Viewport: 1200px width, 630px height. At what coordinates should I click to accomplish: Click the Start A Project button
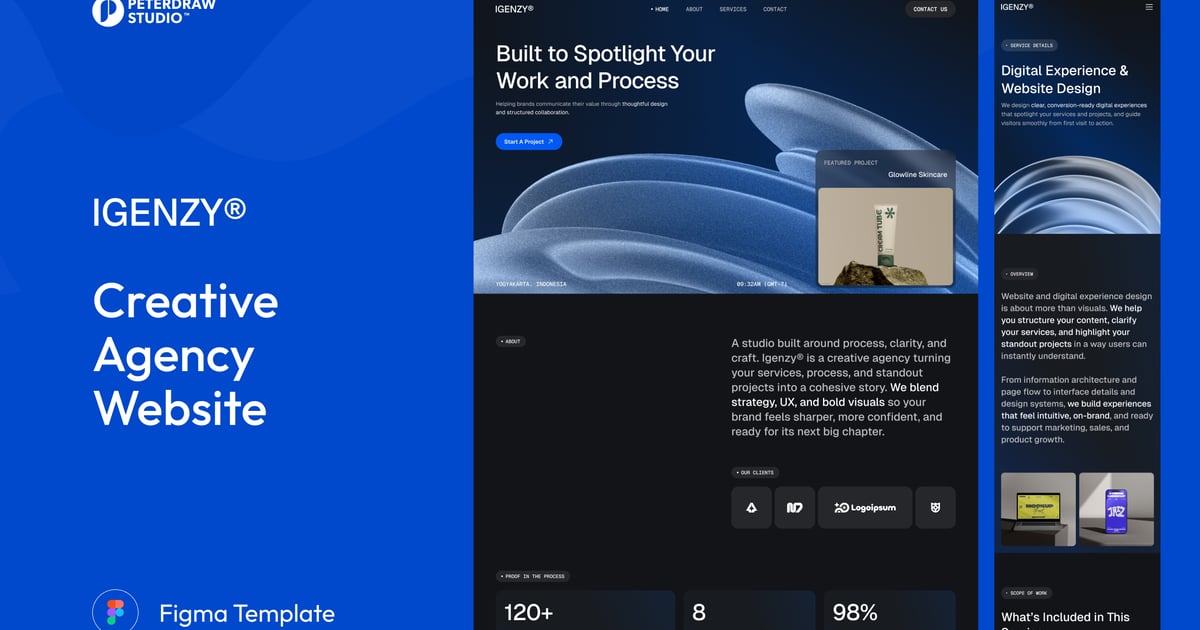(528, 142)
